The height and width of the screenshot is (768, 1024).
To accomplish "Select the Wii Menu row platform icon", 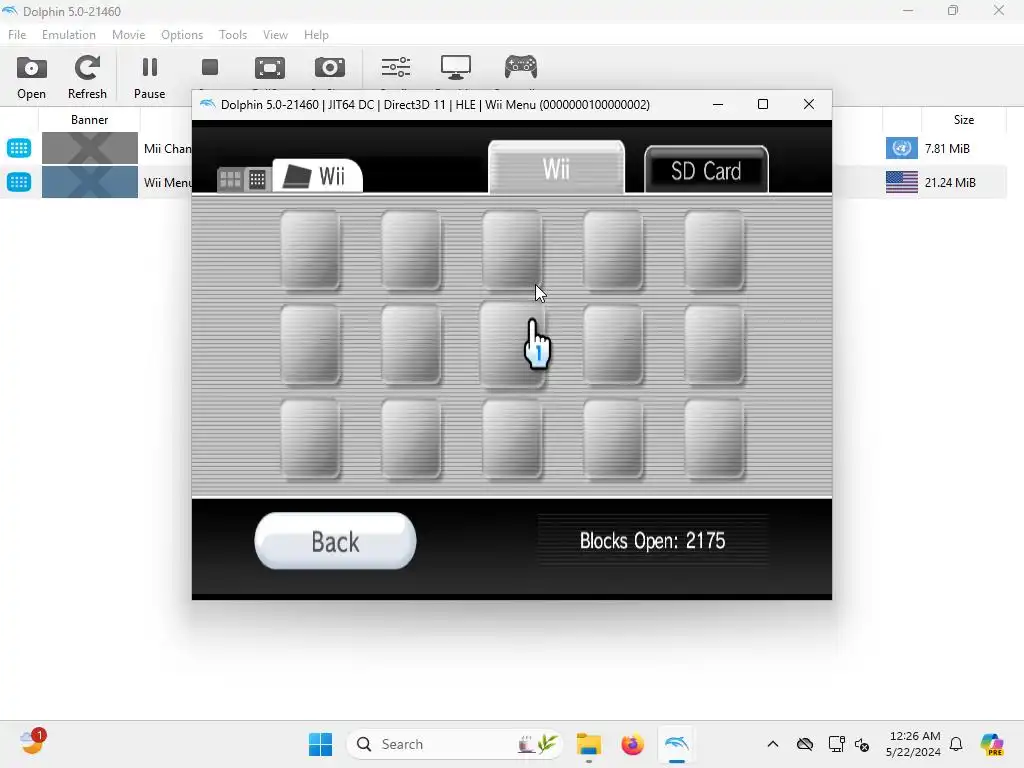I will [19, 182].
